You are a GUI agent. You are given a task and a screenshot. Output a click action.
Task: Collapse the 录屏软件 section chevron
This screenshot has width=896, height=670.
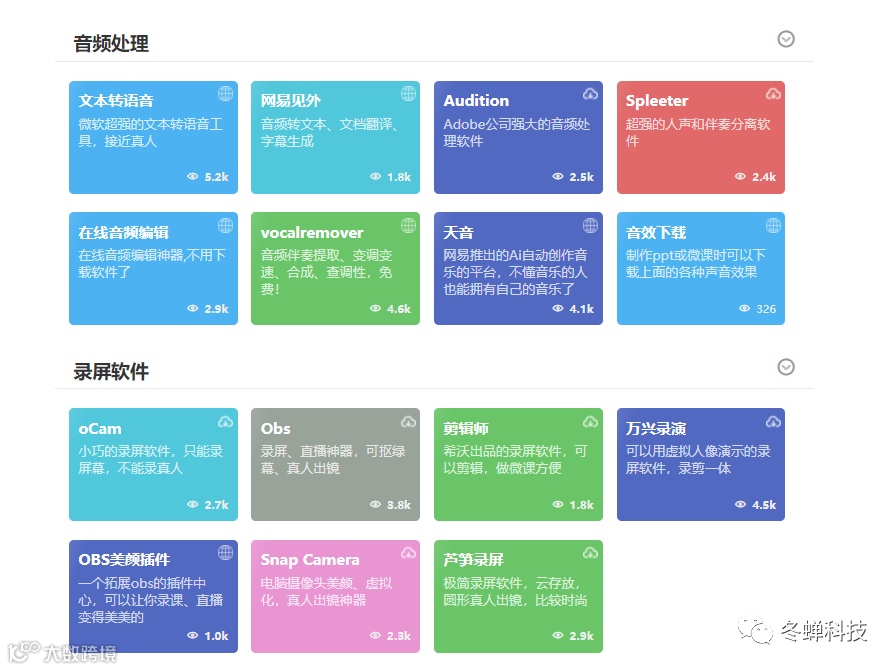pyautogui.click(x=786, y=367)
